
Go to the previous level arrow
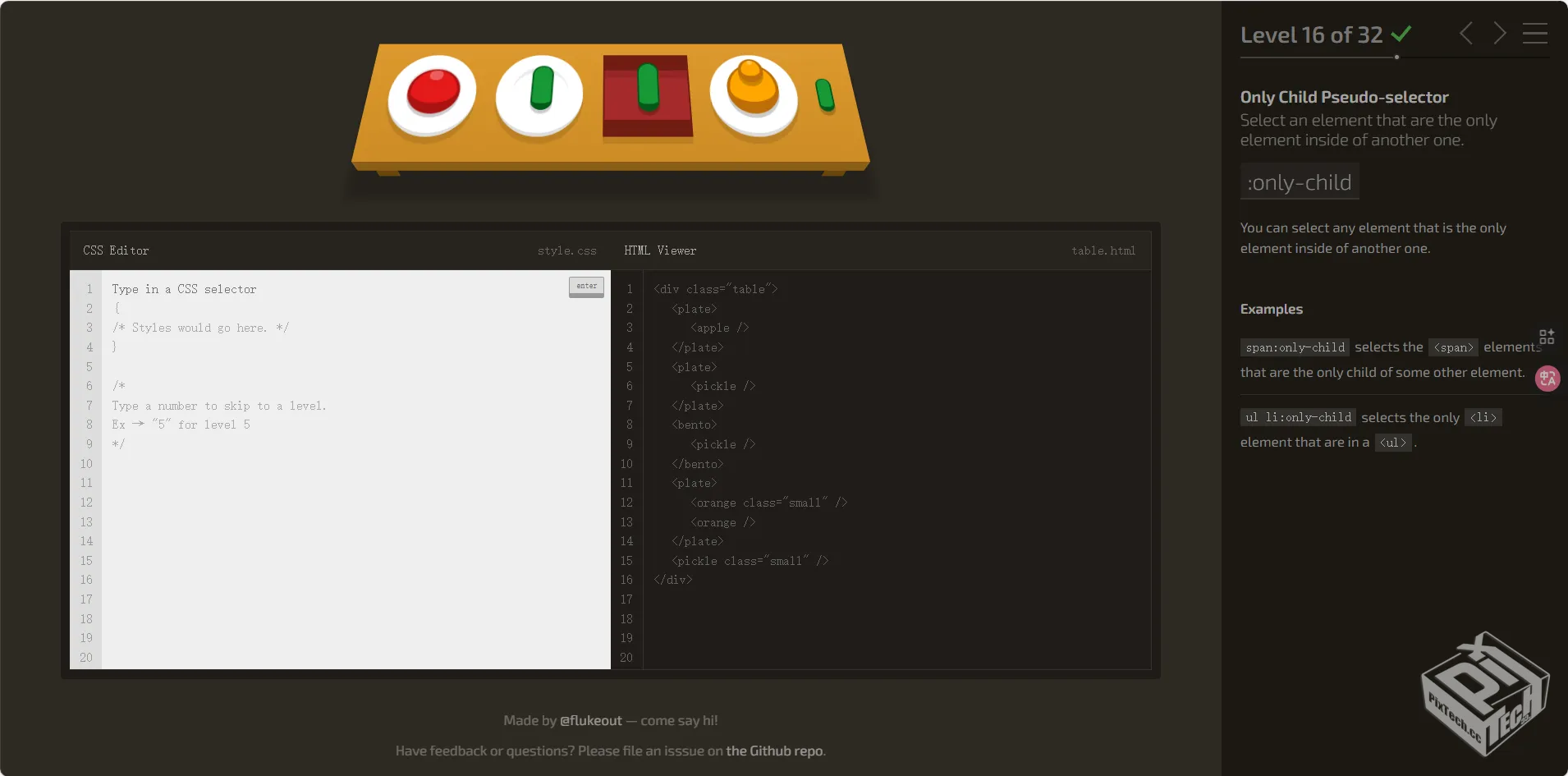(x=1466, y=34)
